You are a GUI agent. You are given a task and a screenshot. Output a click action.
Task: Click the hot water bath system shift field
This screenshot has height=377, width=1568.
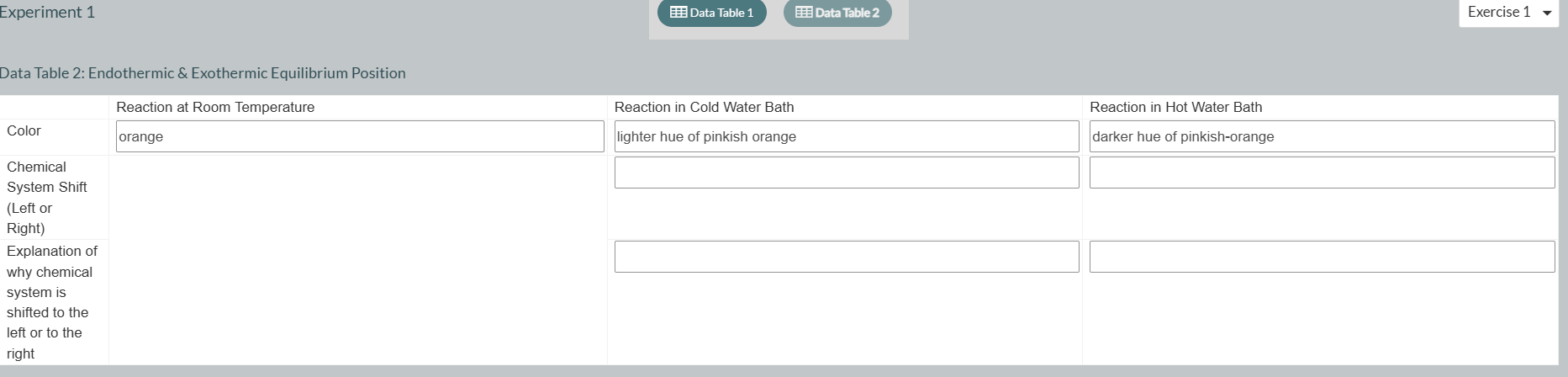[x=1322, y=173]
